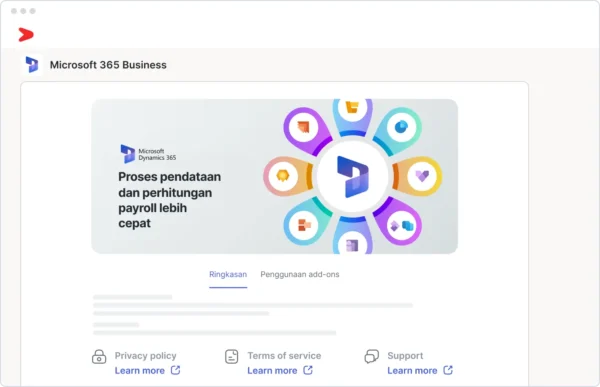Image resolution: width=600 pixels, height=387 pixels.
Task: Click the red arrow logo in header
Action: tap(26, 35)
